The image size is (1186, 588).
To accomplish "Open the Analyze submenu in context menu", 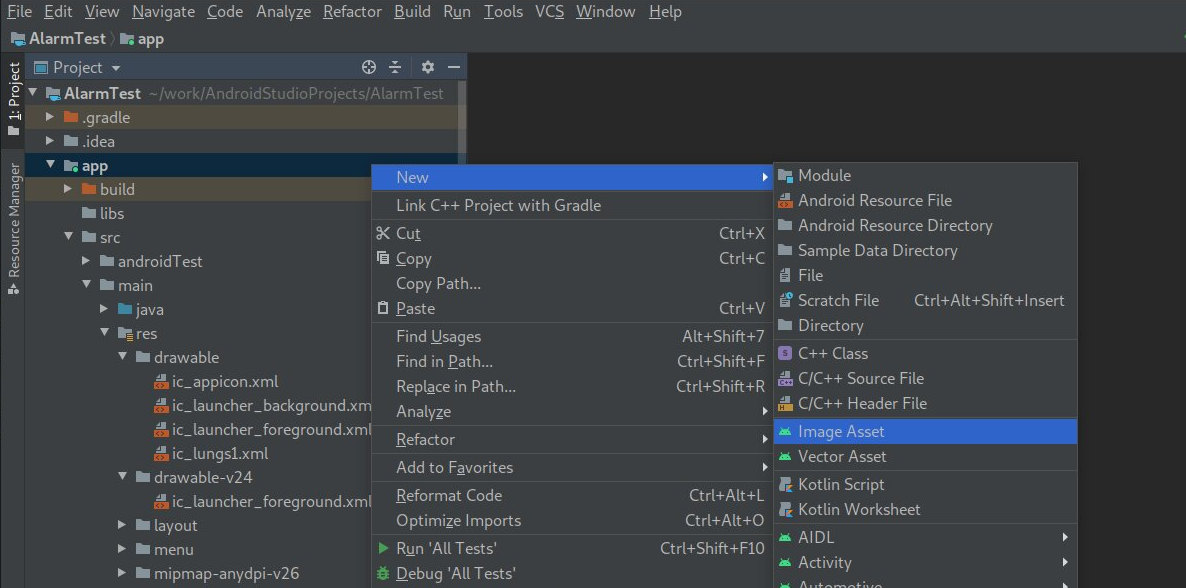I will pyautogui.click(x=573, y=412).
